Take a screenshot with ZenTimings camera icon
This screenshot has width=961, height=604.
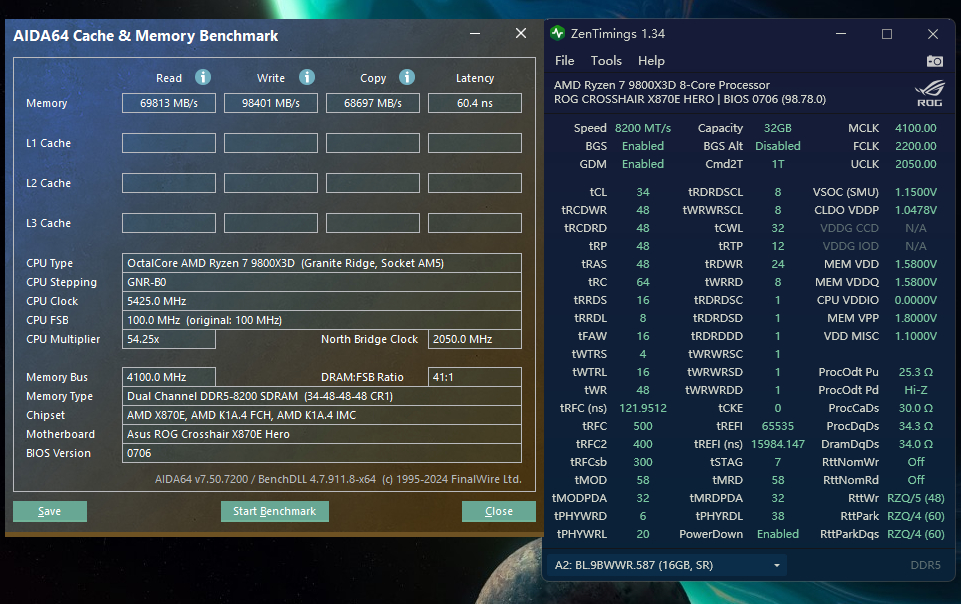935,61
